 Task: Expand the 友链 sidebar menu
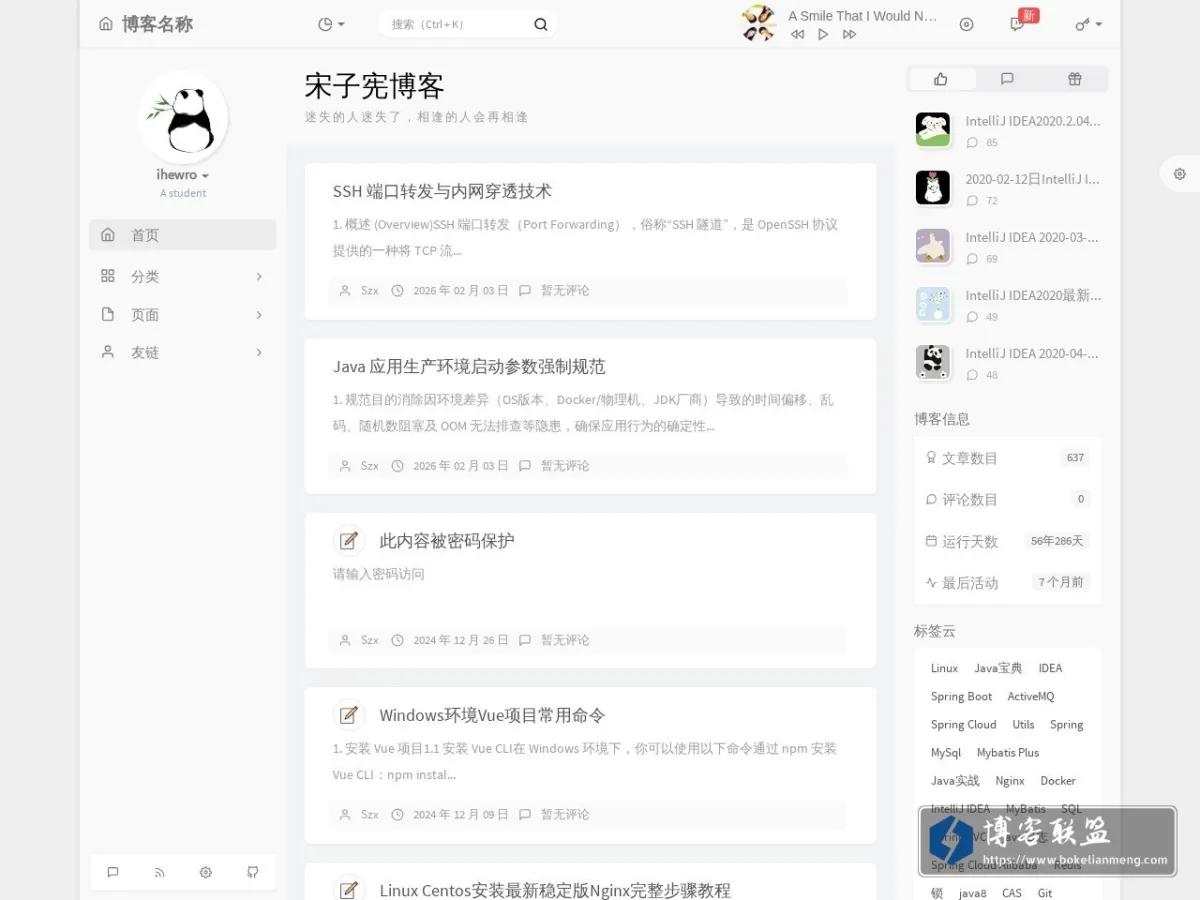pos(183,352)
